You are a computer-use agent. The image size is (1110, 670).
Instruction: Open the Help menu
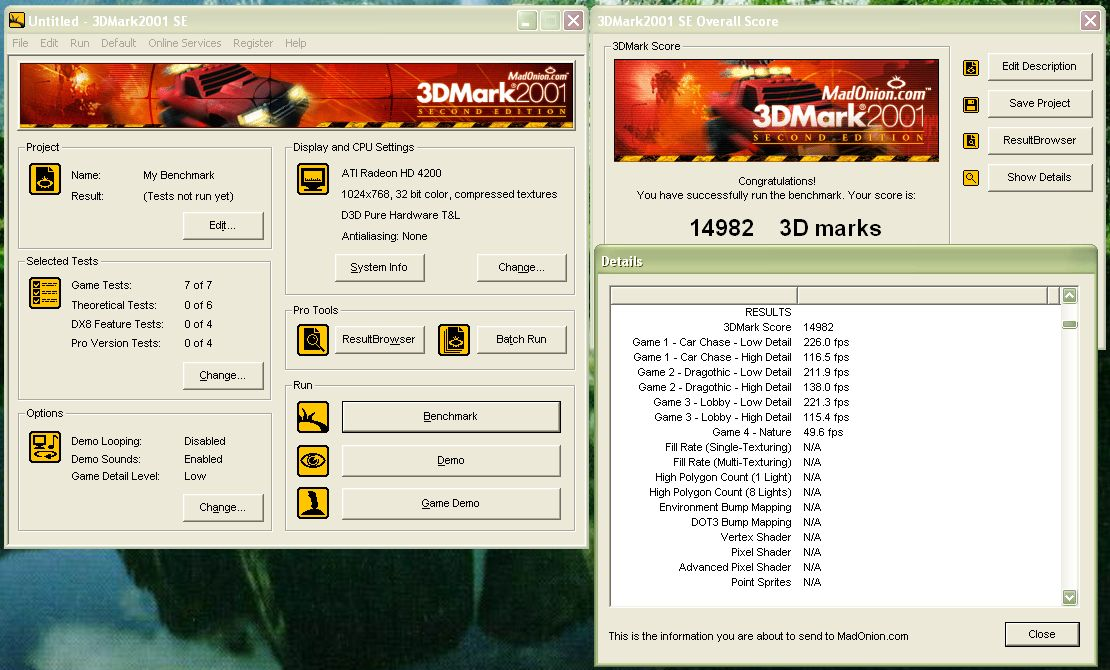point(295,43)
